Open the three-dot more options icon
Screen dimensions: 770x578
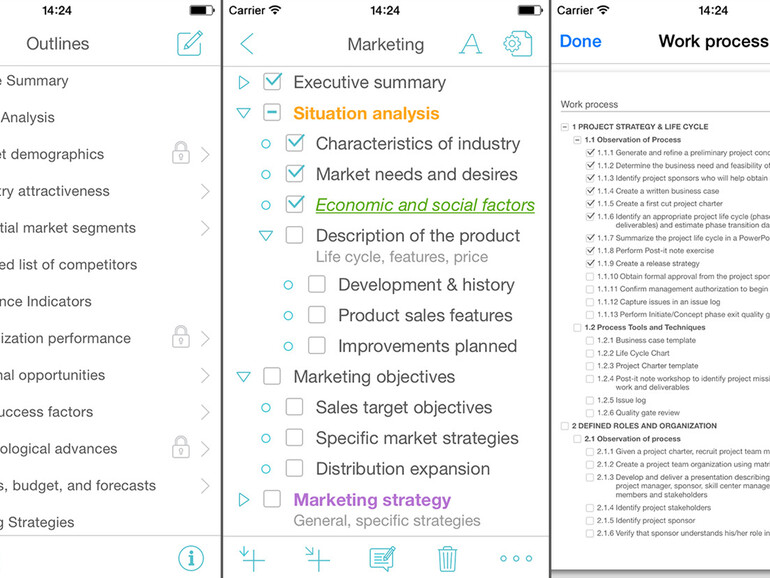click(x=516, y=558)
